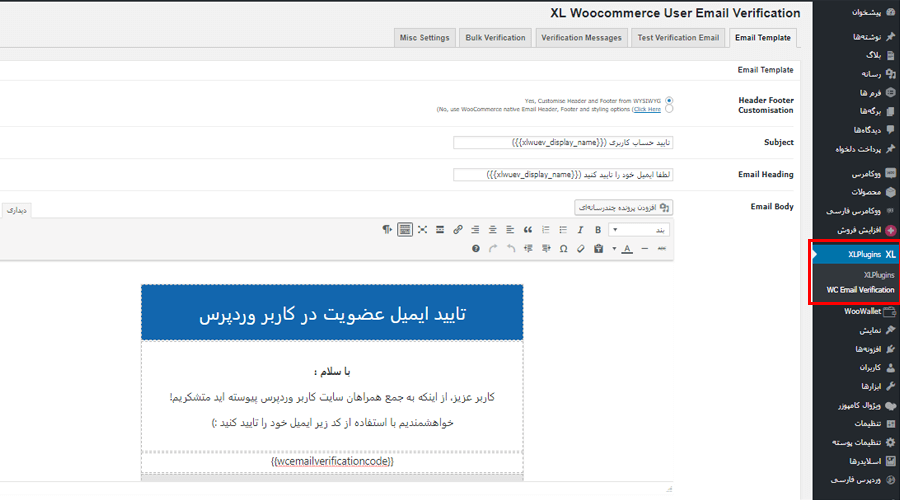Open Appearance (نمایش) in the sidebar

click(x=870, y=330)
